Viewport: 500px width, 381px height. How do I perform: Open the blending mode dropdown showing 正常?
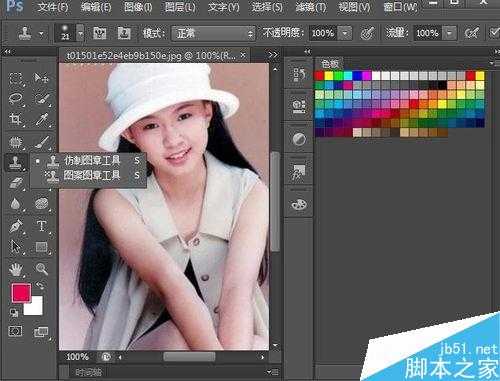[213, 34]
